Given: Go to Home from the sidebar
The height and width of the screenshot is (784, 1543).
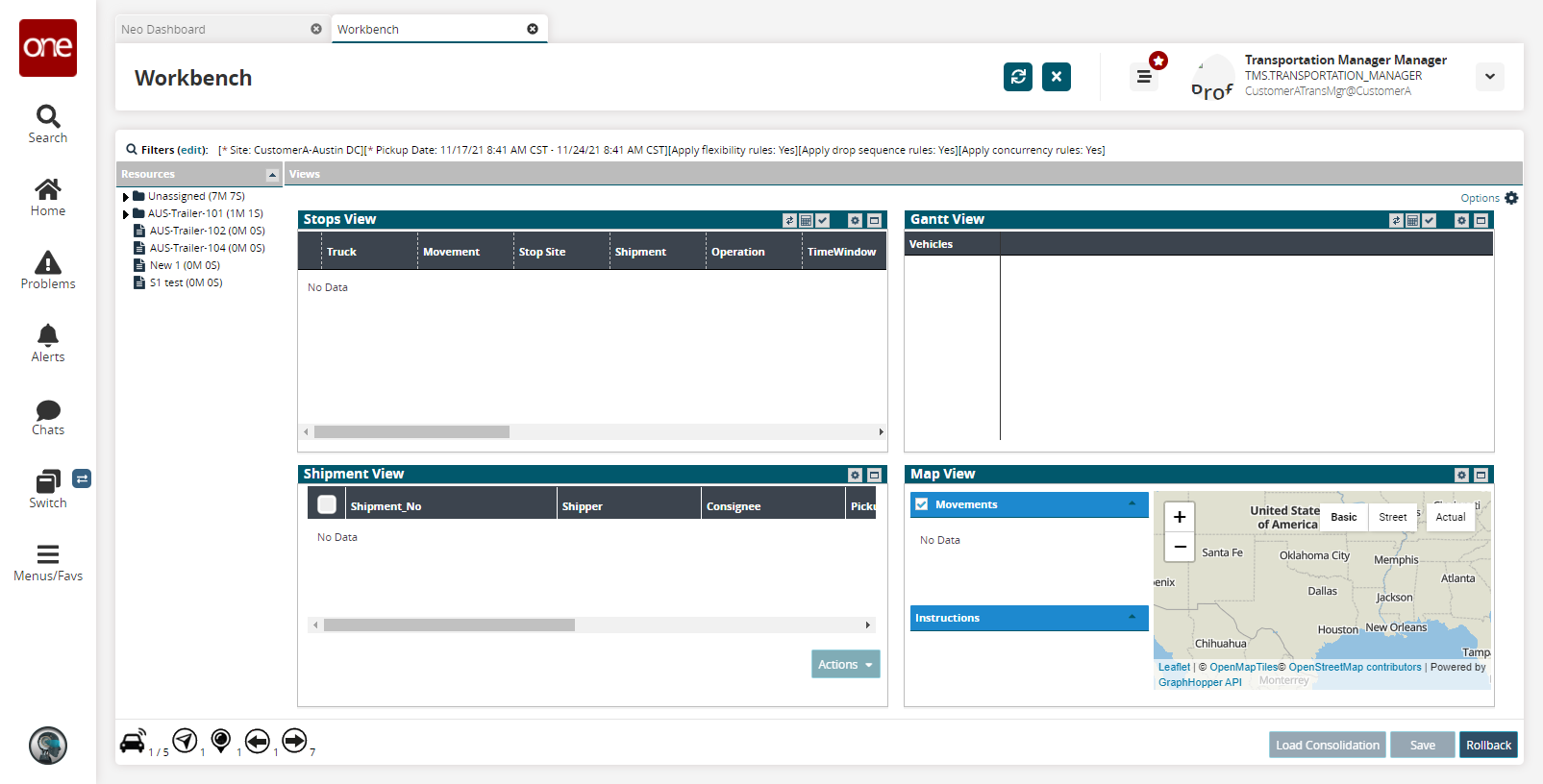Looking at the screenshot, I should tap(48, 197).
